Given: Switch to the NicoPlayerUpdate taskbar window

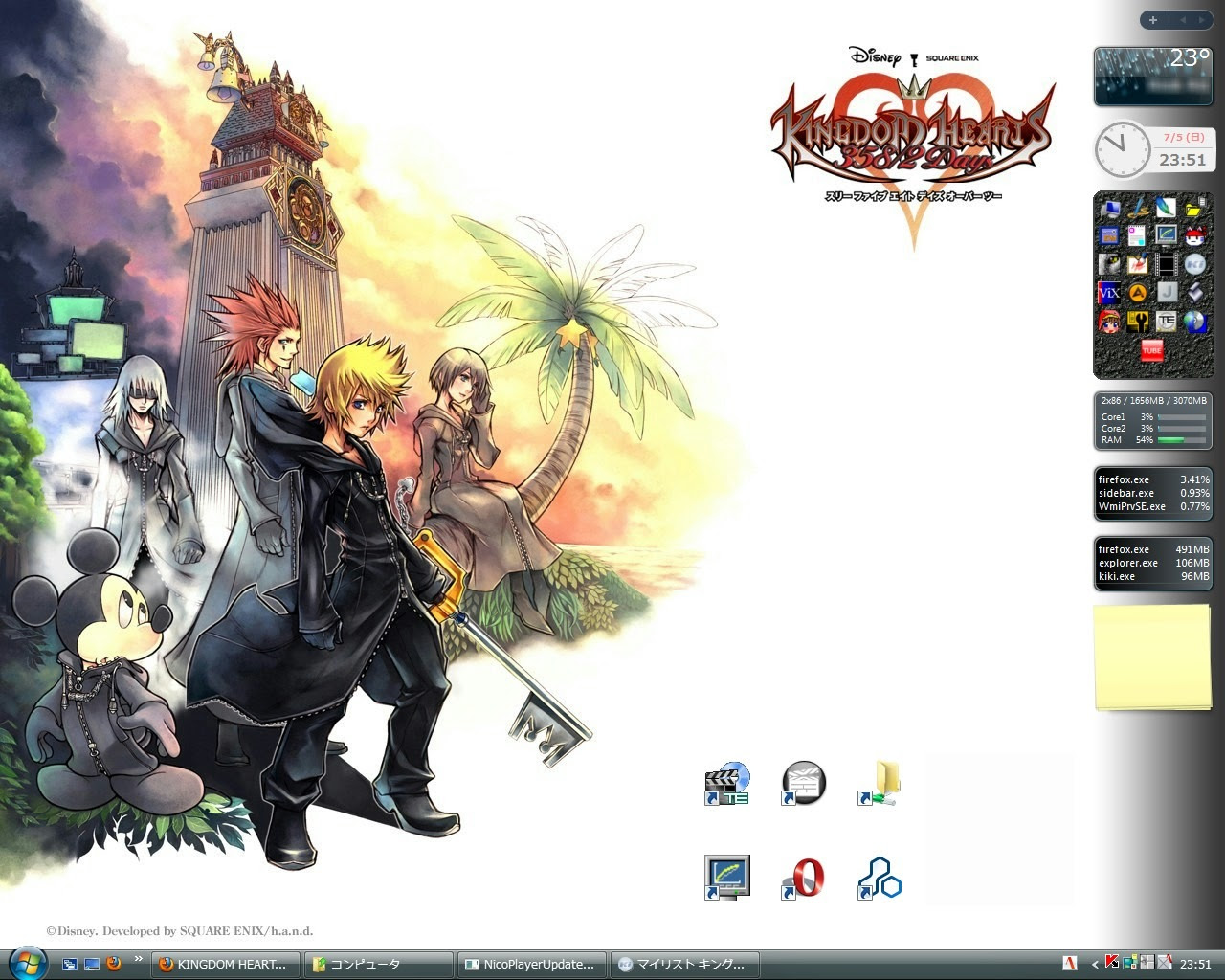Looking at the screenshot, I should [532, 964].
